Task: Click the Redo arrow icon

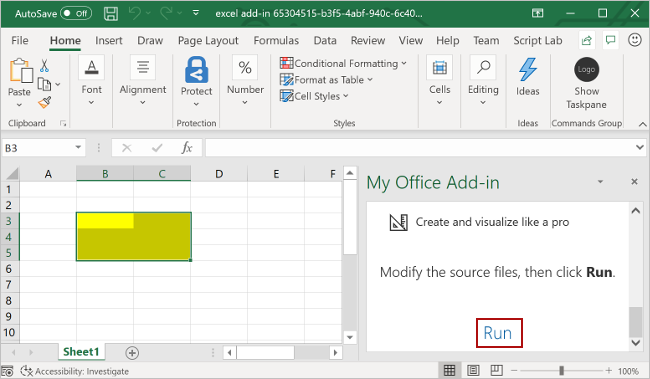Action: click(x=166, y=14)
